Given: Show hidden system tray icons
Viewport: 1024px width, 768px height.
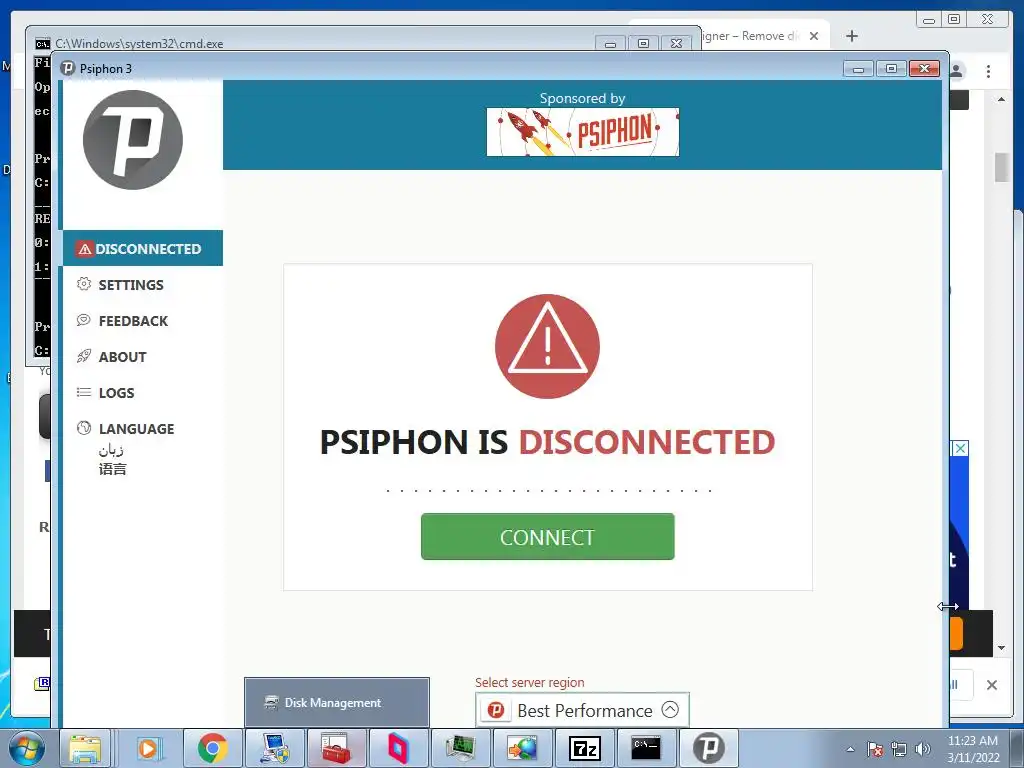Looking at the screenshot, I should click(x=850, y=750).
